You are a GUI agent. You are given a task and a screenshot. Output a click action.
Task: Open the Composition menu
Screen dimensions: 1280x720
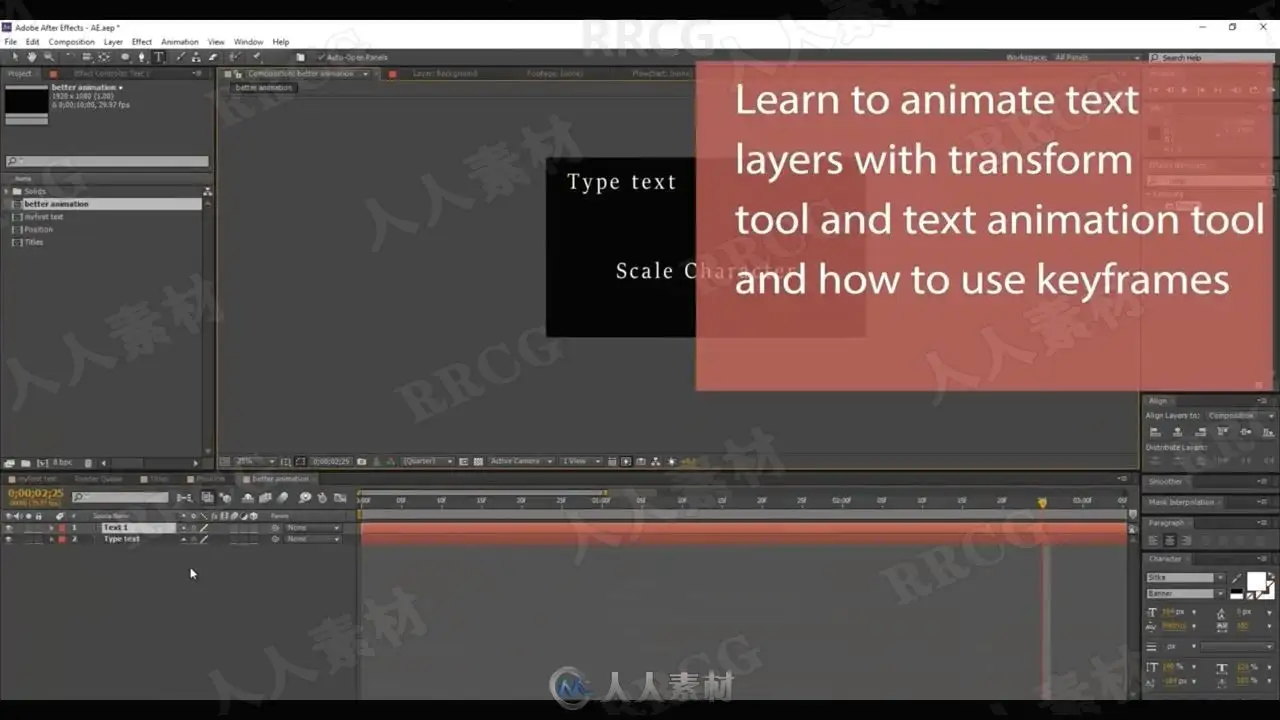71,42
